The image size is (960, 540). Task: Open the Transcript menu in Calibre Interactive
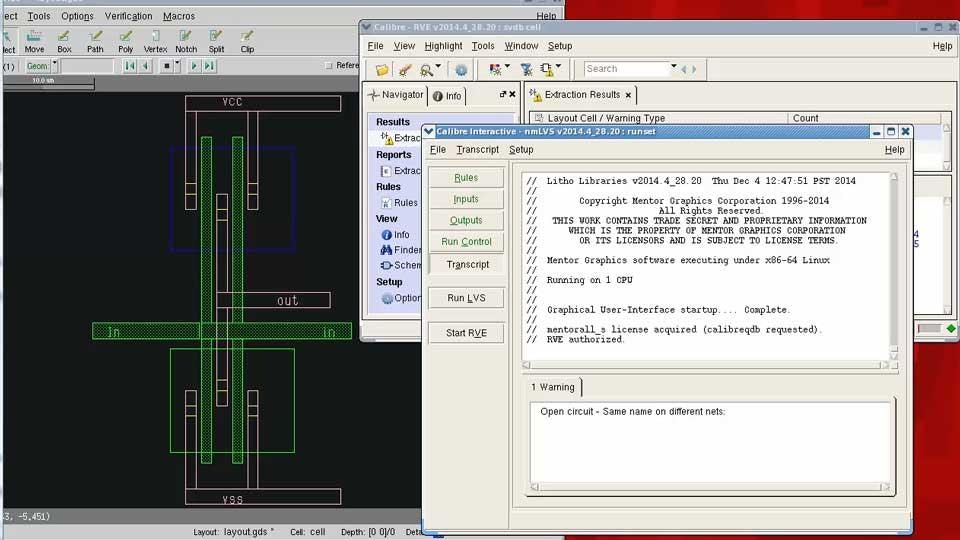pos(477,150)
